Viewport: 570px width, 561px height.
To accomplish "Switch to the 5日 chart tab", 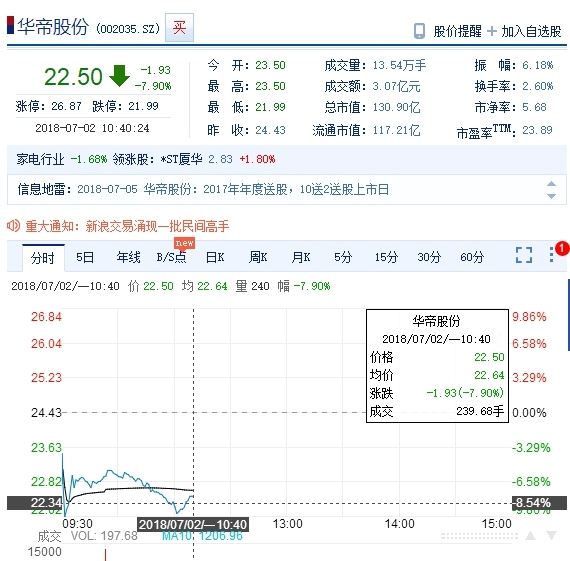I will tap(85, 257).
